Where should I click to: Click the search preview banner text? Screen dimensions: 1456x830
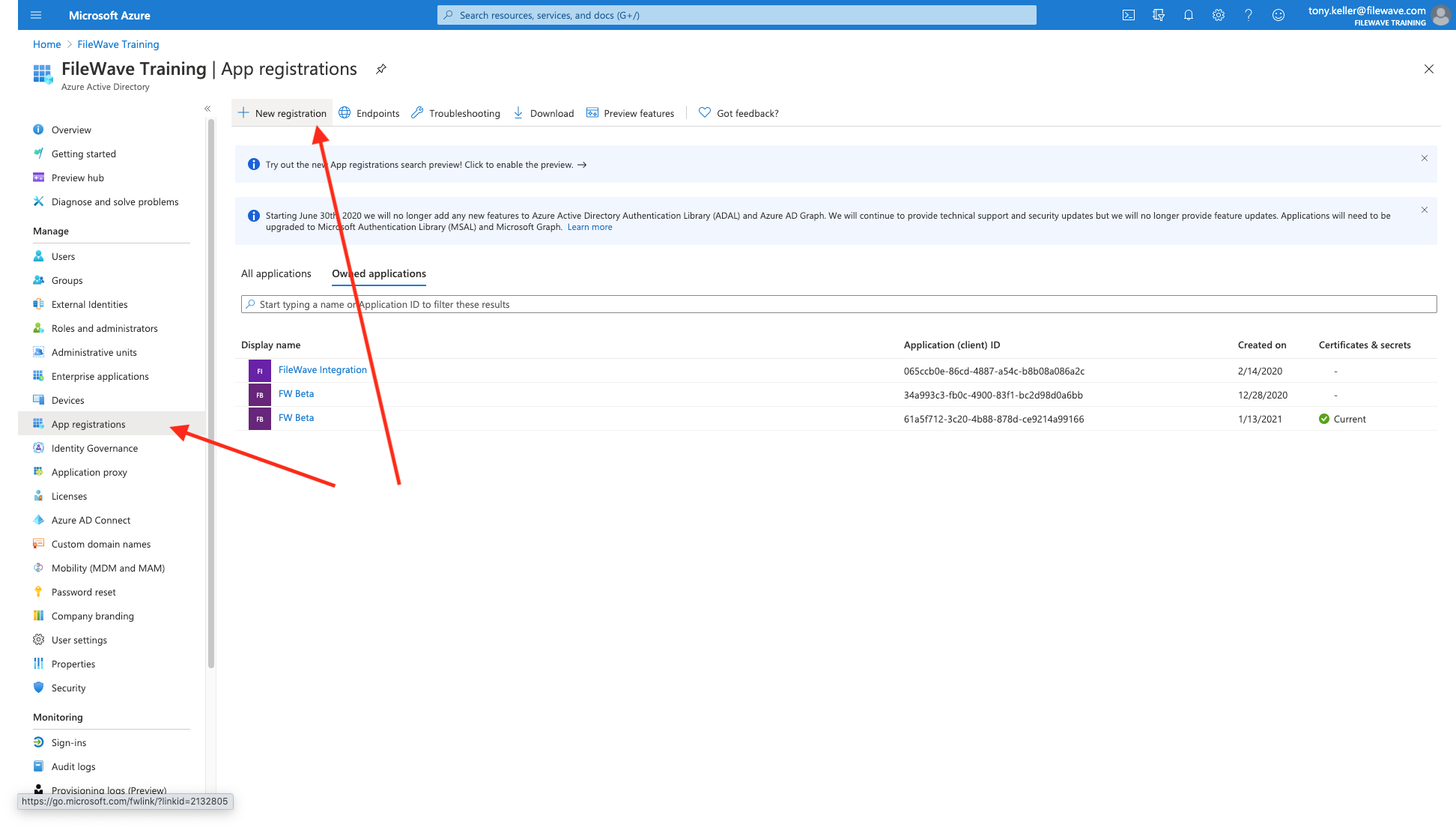pyautogui.click(x=425, y=165)
